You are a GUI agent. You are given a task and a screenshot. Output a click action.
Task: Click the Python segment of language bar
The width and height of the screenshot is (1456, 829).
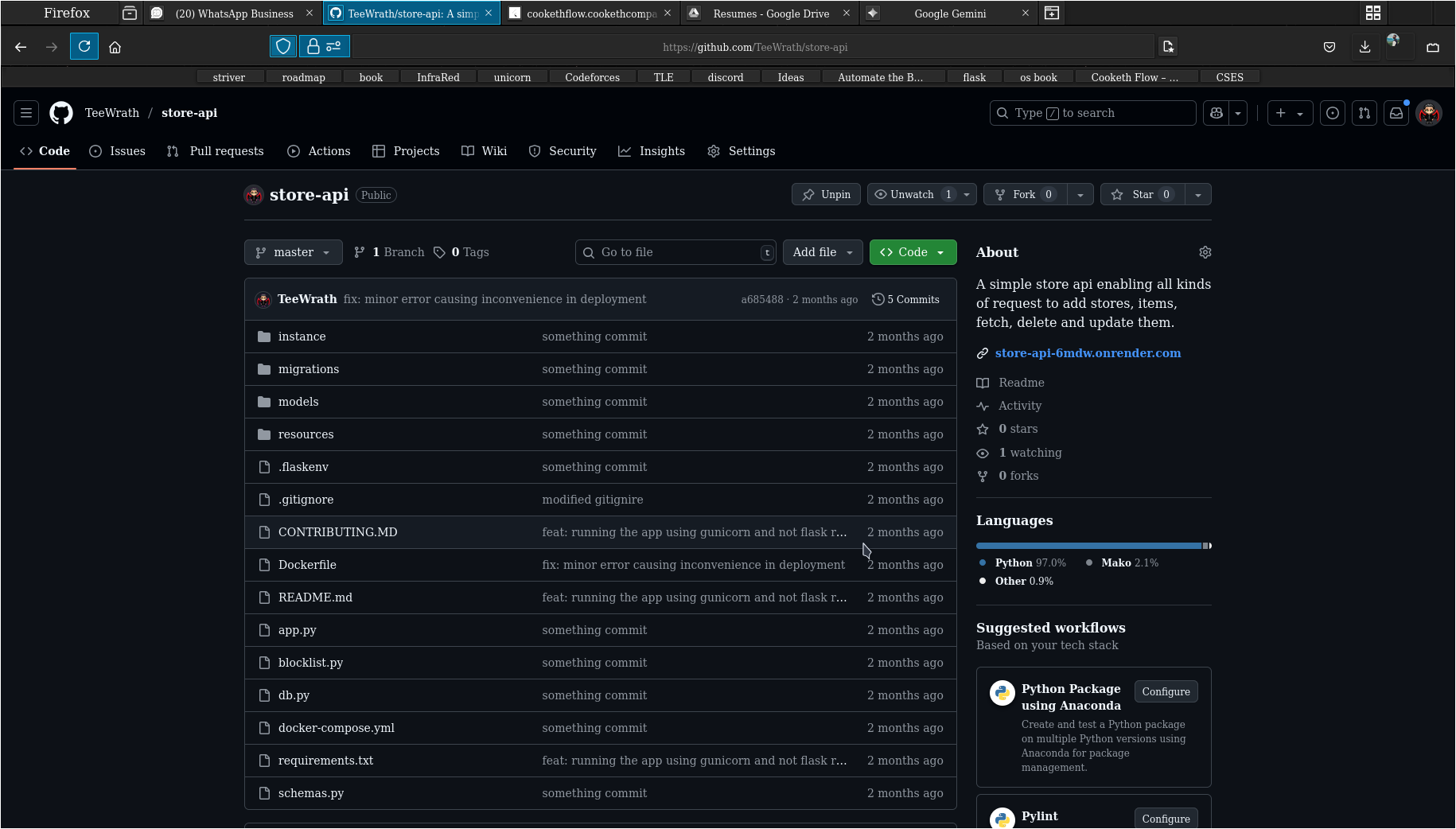pyautogui.click(x=1088, y=546)
